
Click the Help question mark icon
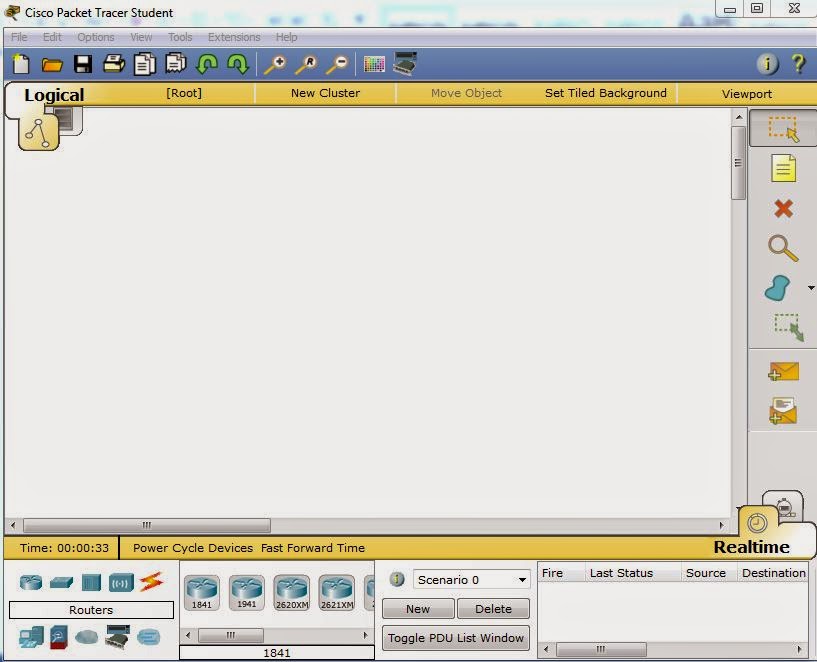point(798,64)
